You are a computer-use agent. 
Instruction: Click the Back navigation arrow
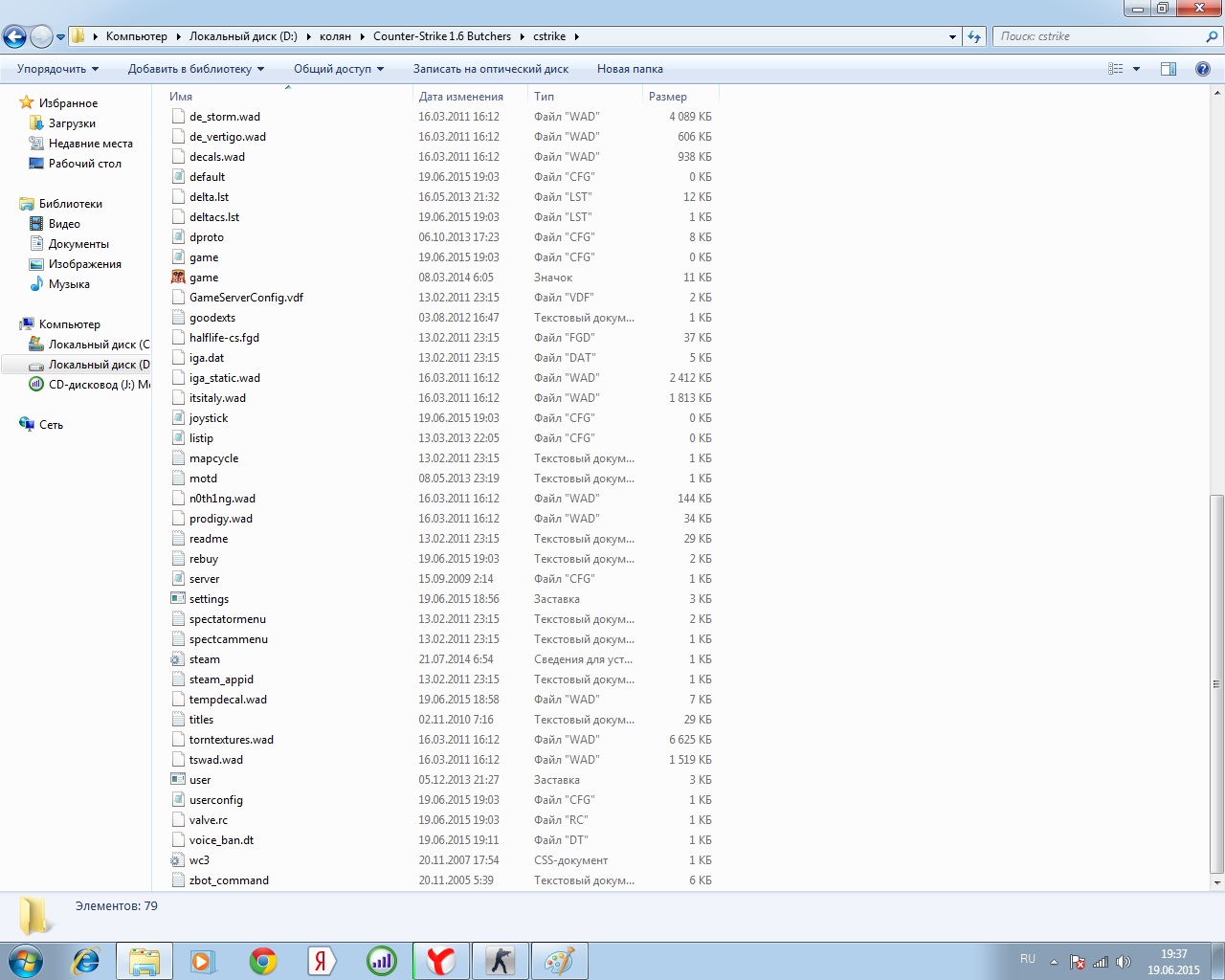(x=14, y=37)
